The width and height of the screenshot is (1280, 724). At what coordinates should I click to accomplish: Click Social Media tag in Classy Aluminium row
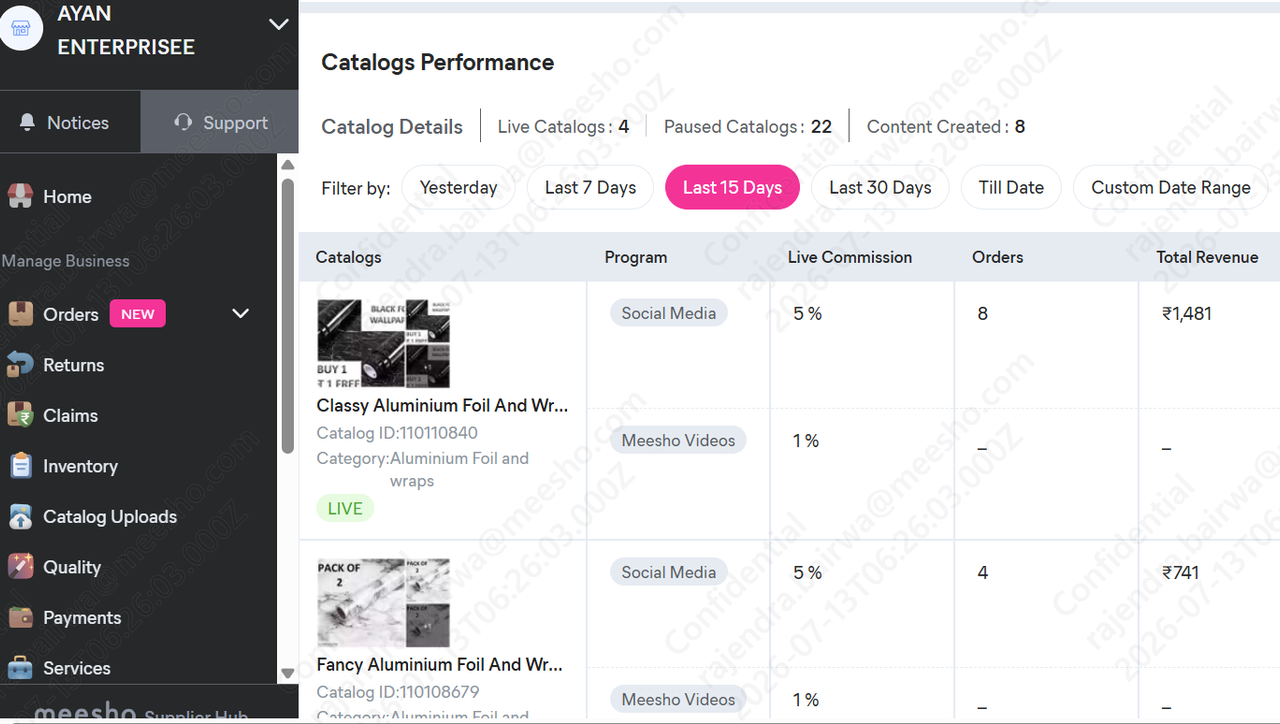click(x=668, y=313)
